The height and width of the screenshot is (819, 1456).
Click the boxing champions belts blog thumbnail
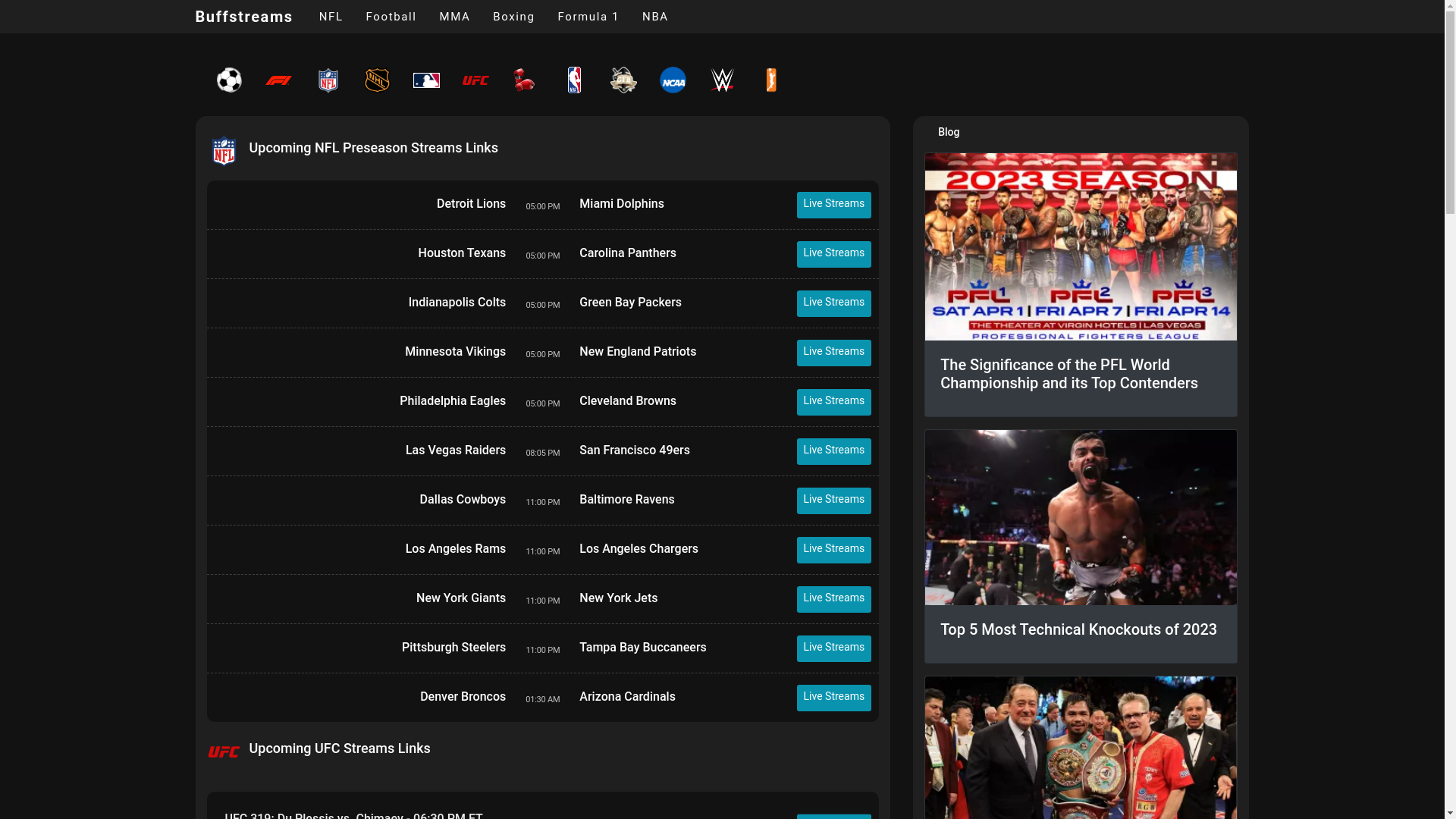coord(1081,748)
